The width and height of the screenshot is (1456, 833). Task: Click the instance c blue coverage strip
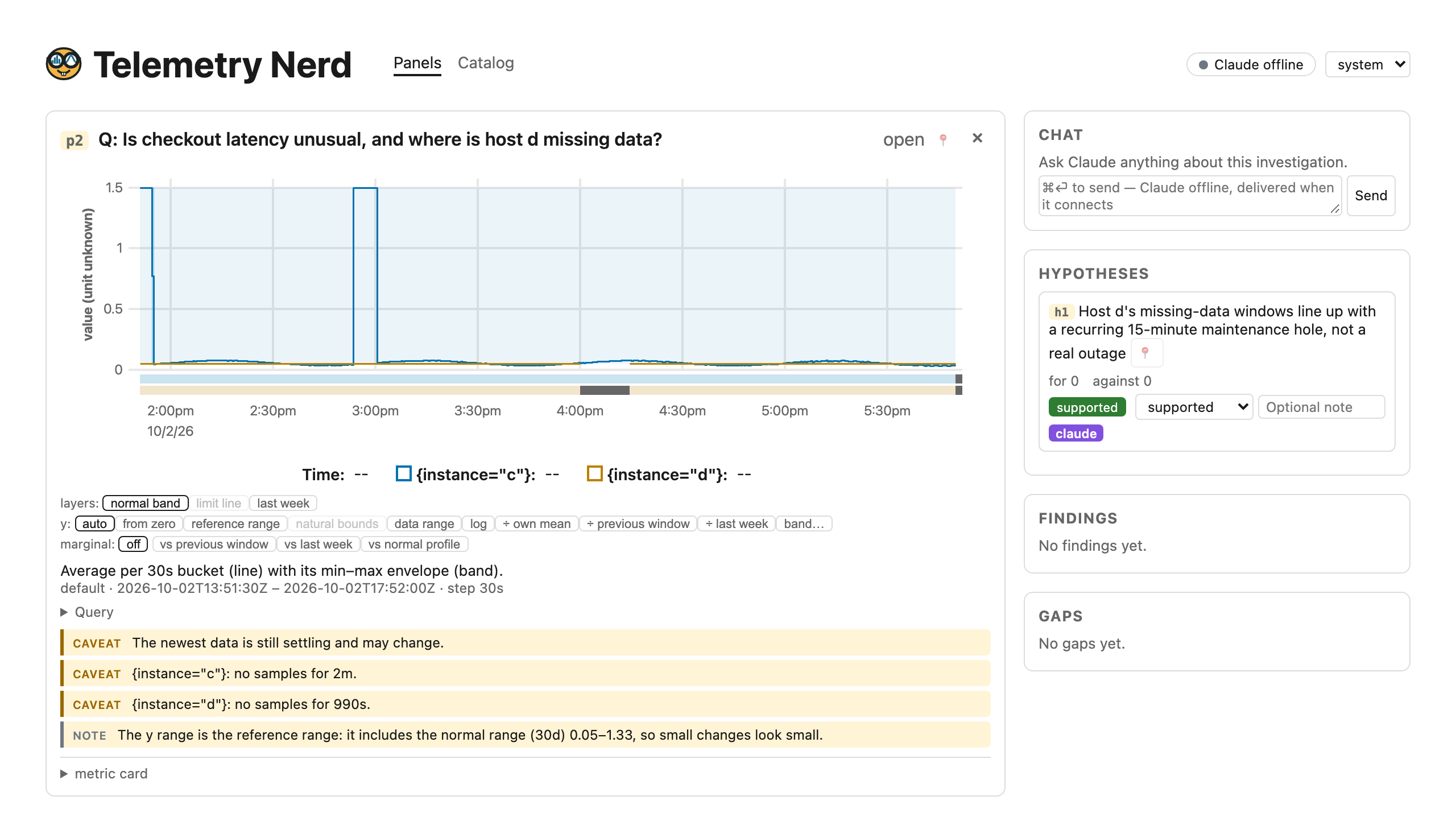547,379
